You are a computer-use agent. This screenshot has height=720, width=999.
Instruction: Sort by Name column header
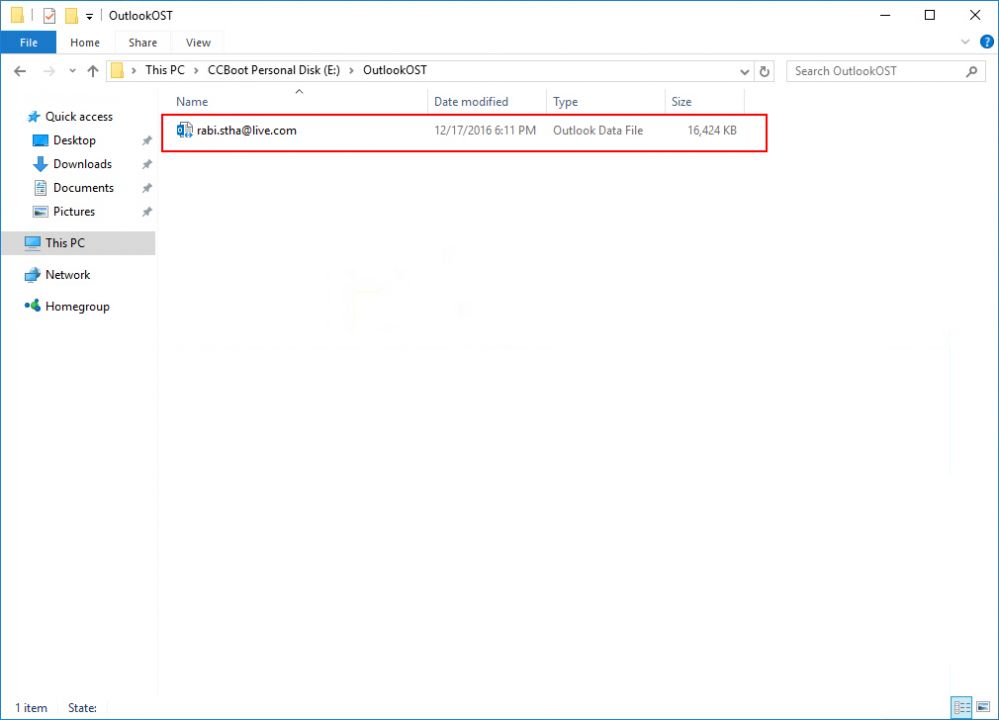[x=299, y=101]
